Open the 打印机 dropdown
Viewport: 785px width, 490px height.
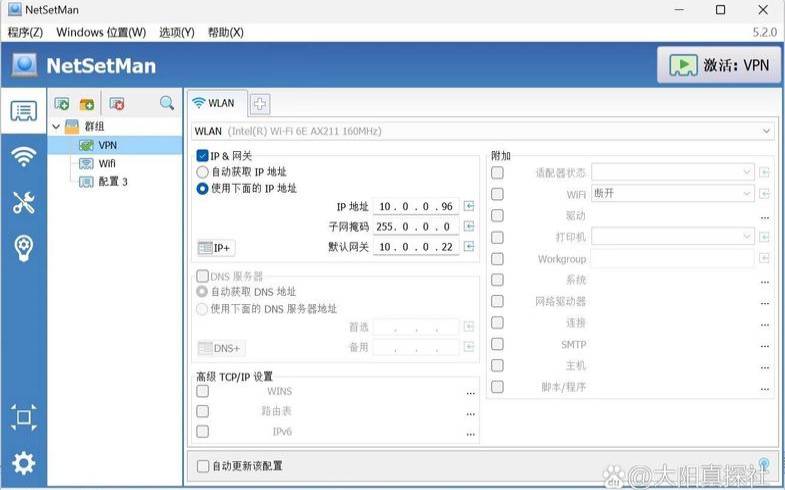click(672, 237)
